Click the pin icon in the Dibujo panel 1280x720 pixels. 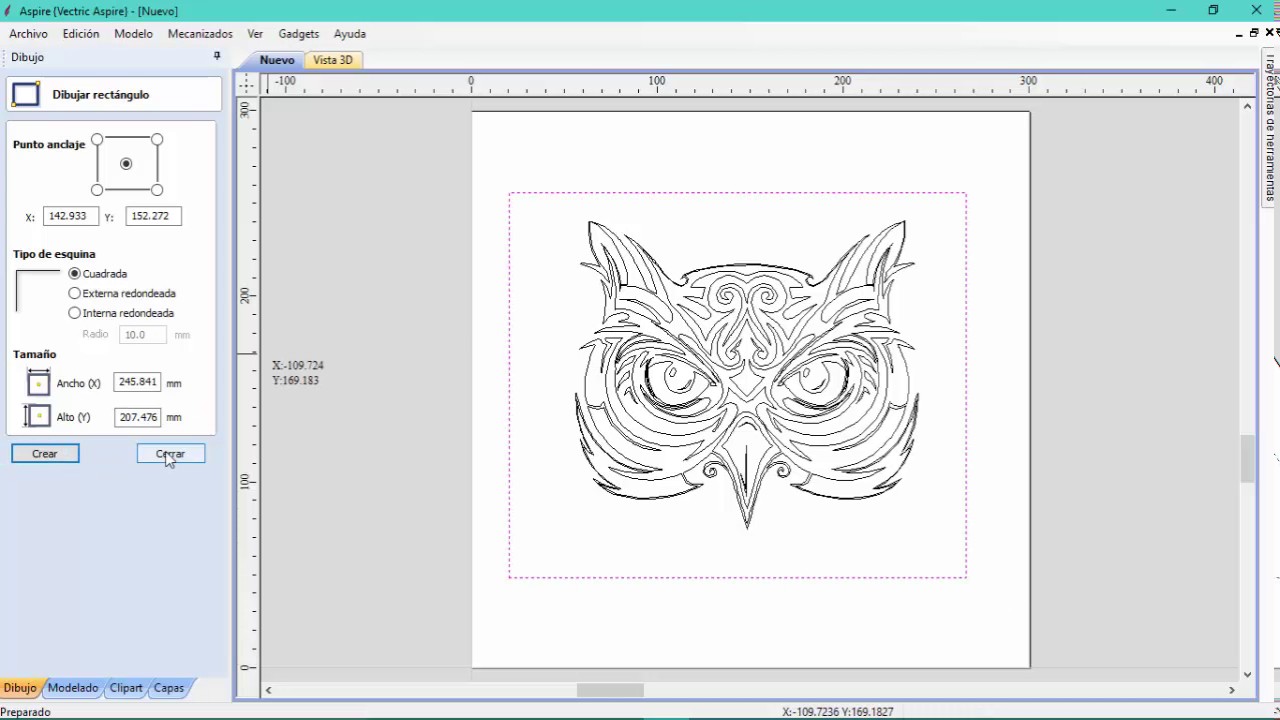217,56
